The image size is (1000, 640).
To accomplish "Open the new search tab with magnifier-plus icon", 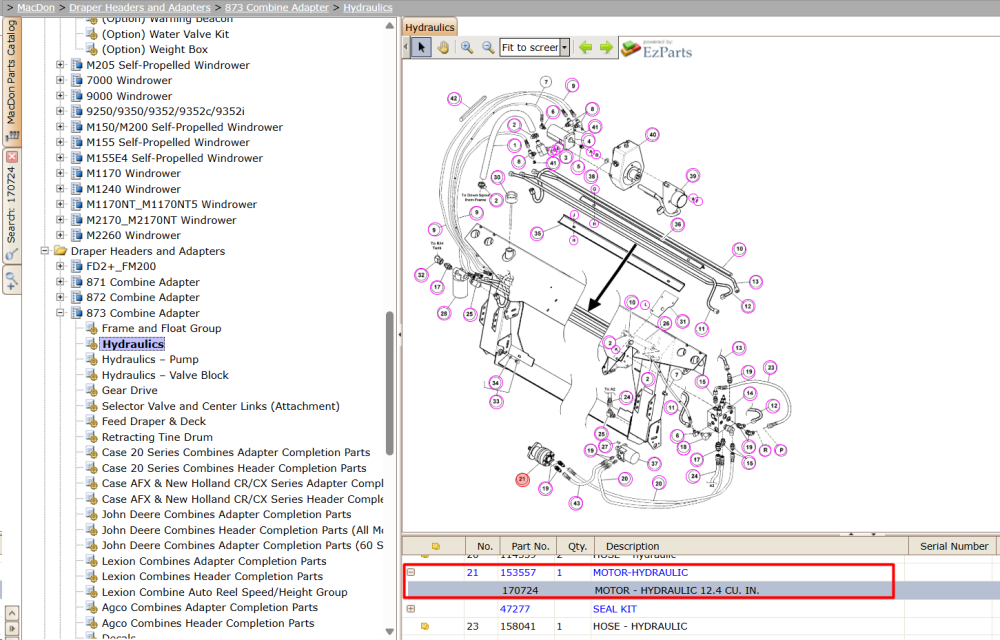I will click(11, 281).
